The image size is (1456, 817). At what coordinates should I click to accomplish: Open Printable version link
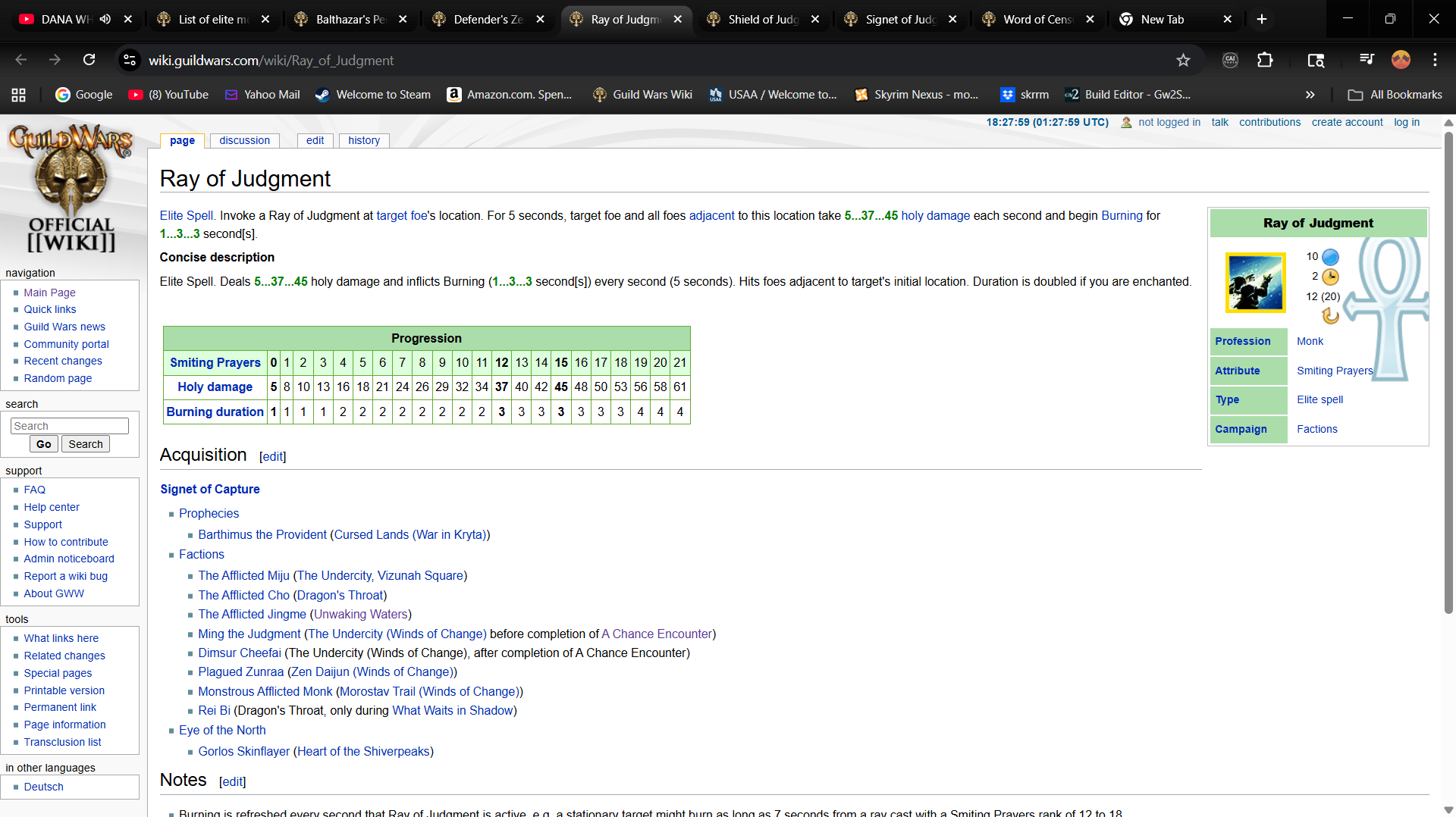click(64, 690)
